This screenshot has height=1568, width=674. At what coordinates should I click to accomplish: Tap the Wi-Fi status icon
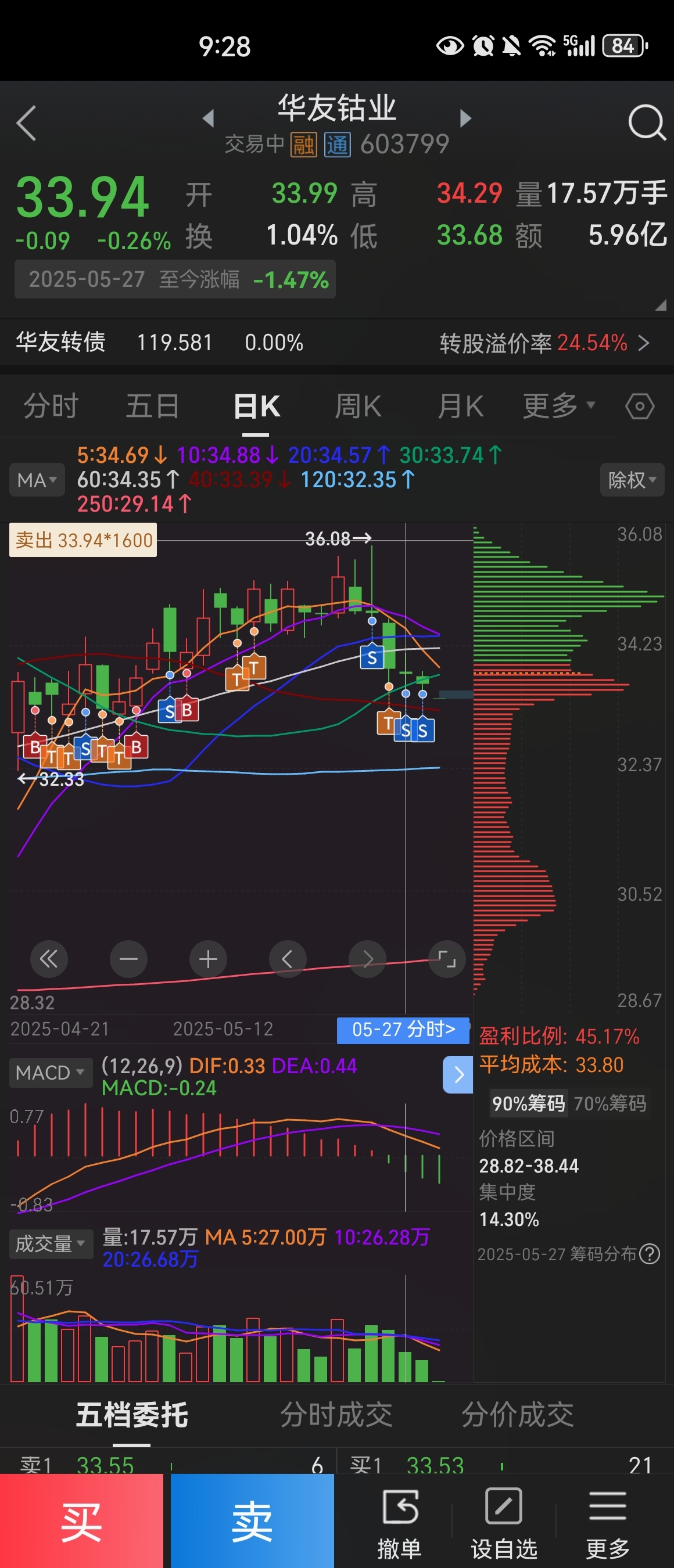click(x=543, y=46)
